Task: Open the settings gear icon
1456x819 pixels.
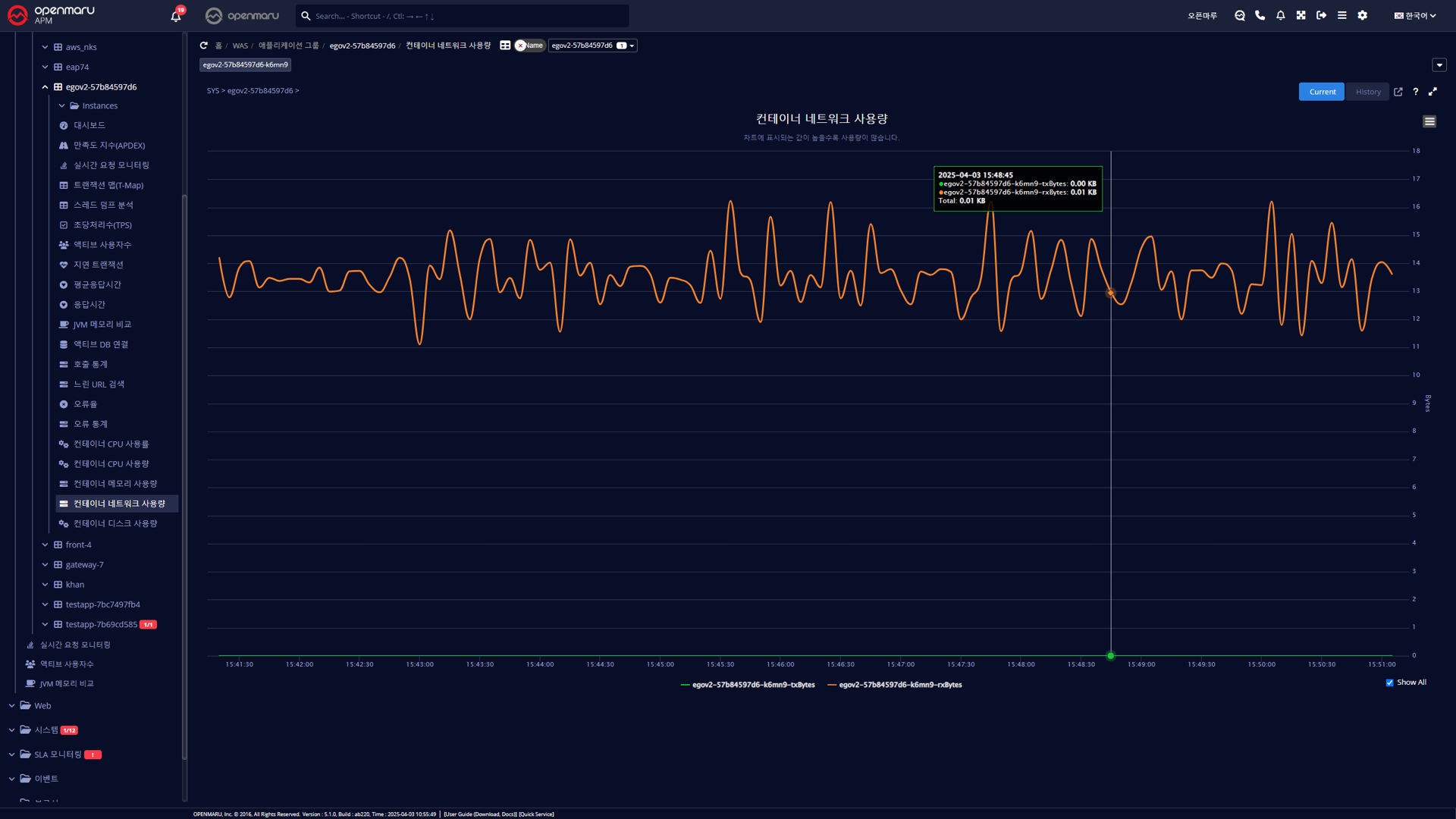Action: (x=1363, y=15)
